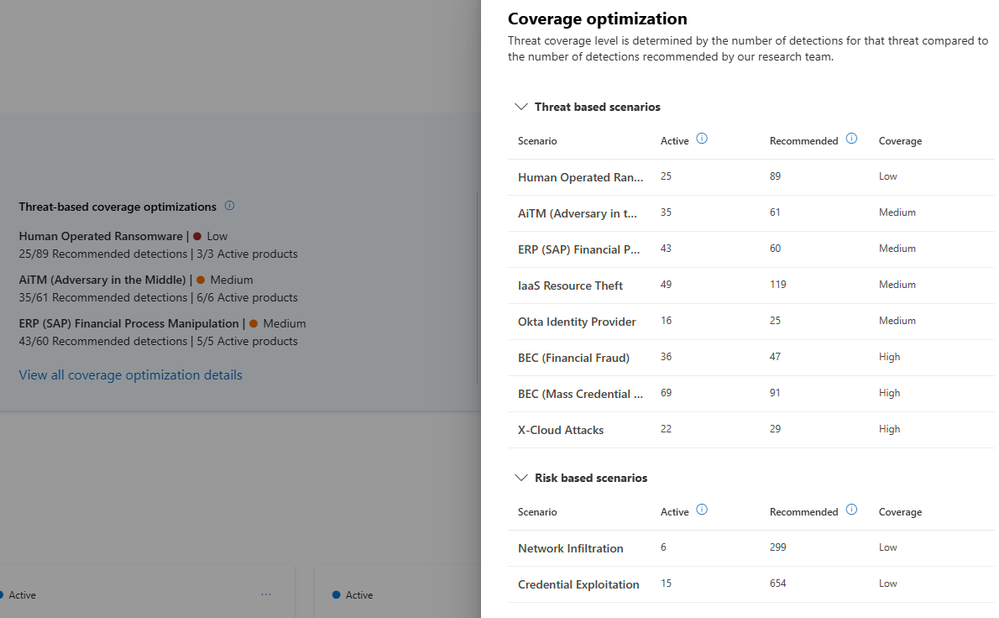This screenshot has width=999, height=618.
Task: Click info icon next to Active in threat table
Action: click(702, 139)
